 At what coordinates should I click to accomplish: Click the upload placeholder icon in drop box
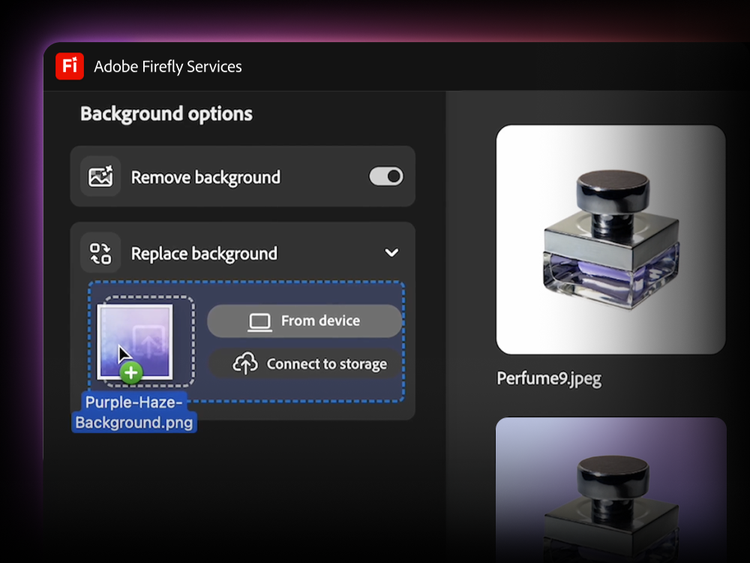point(146,340)
